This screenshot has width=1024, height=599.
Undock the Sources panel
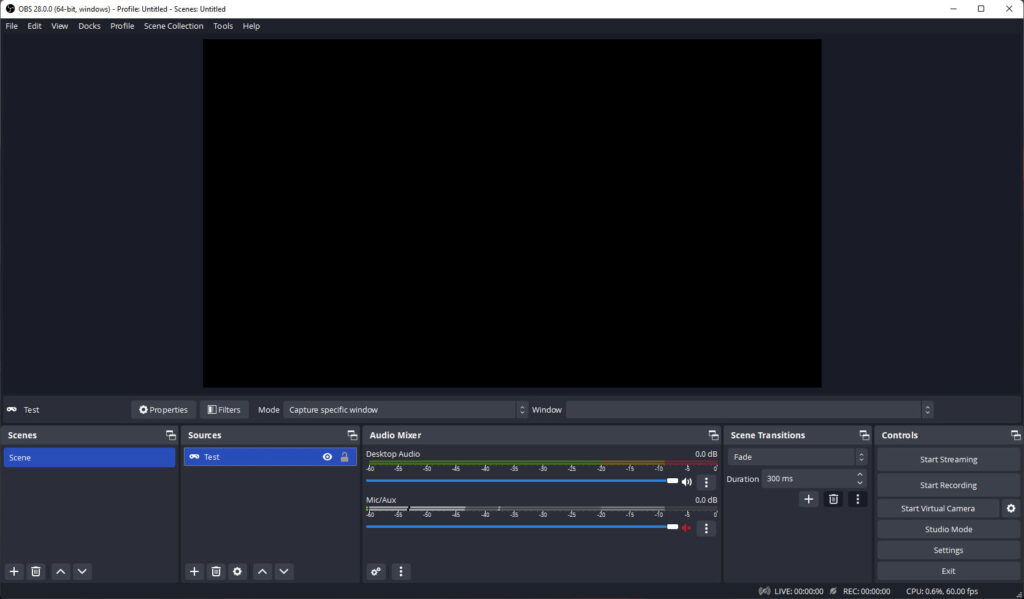[352, 435]
